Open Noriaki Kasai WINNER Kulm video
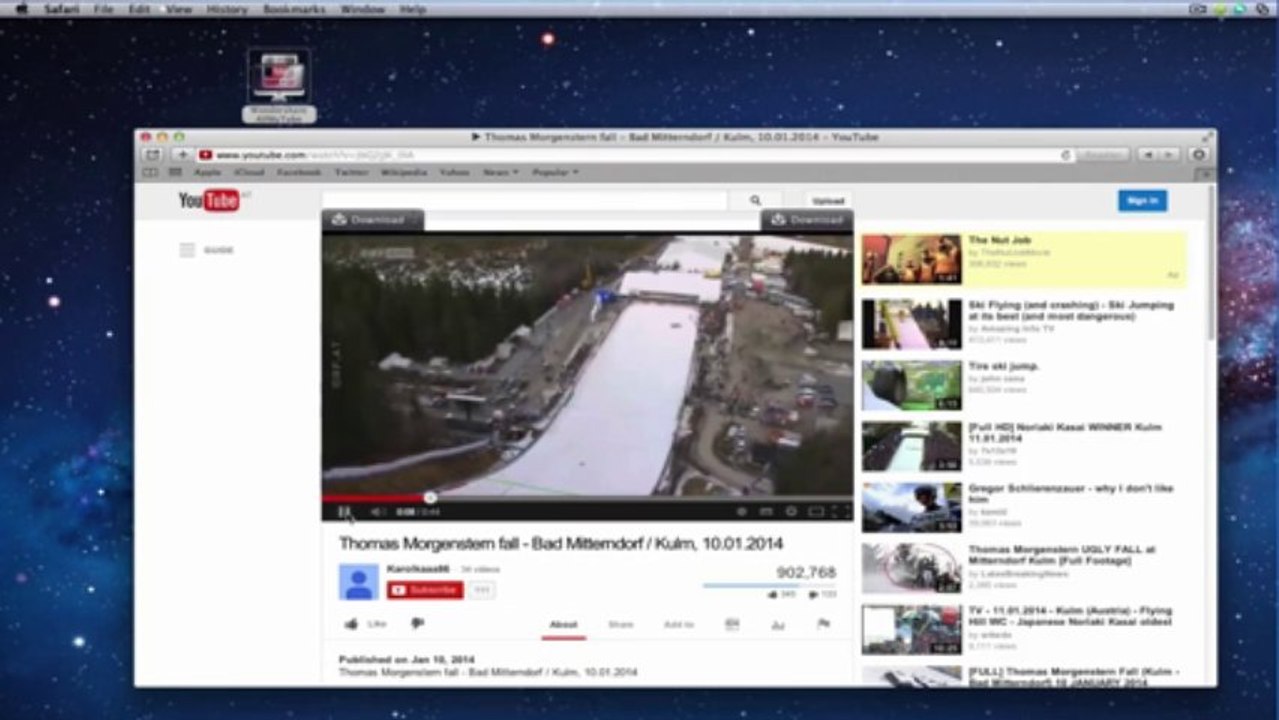This screenshot has height=720, width=1279. 1024,446
